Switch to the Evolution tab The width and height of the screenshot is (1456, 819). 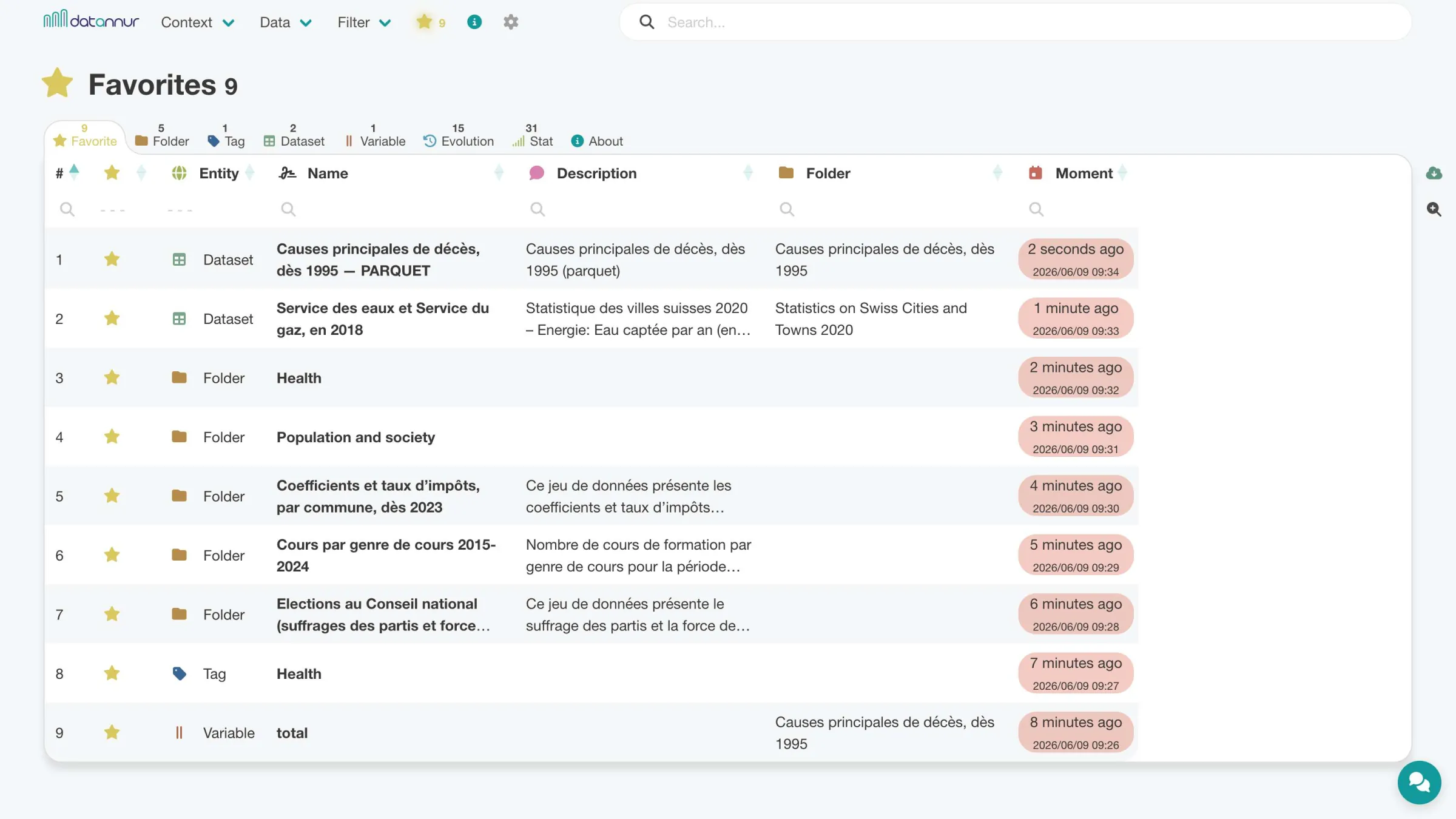pos(459,136)
